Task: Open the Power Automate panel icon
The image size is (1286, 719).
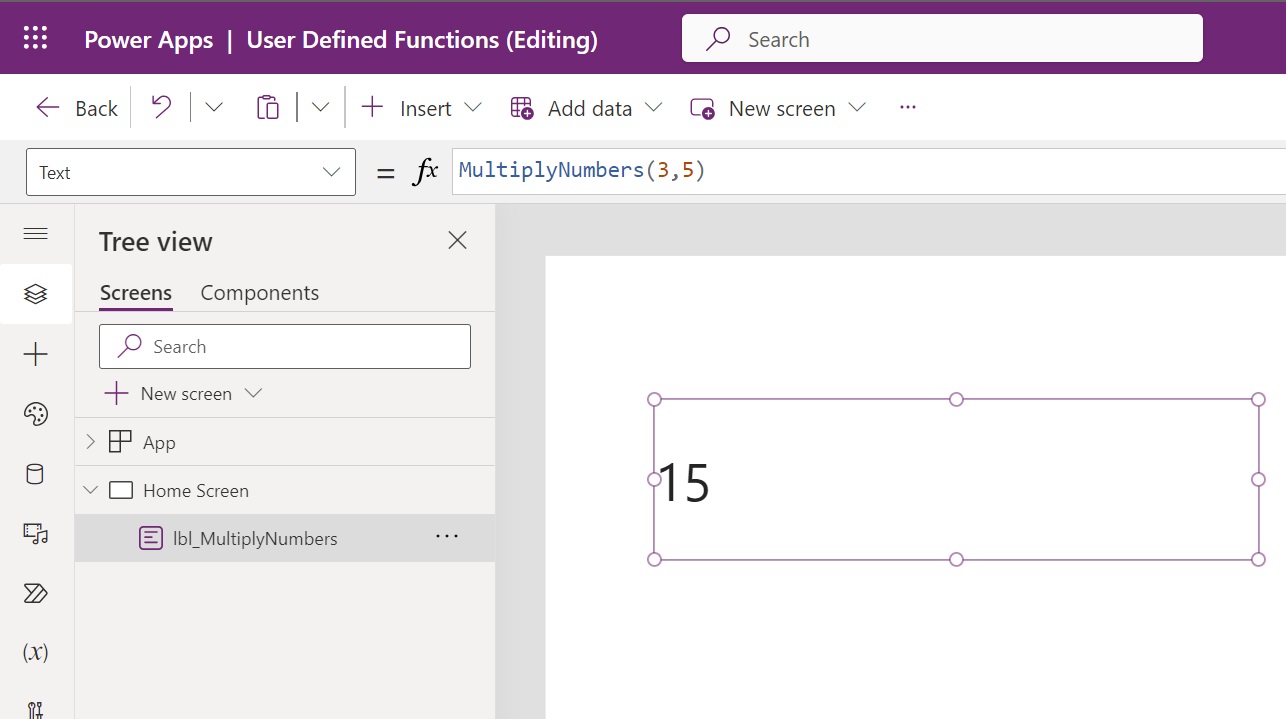Action: click(36, 593)
